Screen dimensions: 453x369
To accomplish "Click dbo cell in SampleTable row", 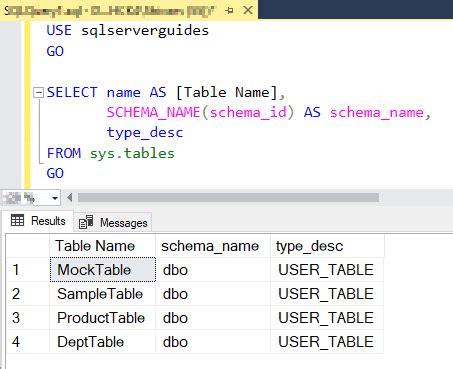I will tap(213, 294).
